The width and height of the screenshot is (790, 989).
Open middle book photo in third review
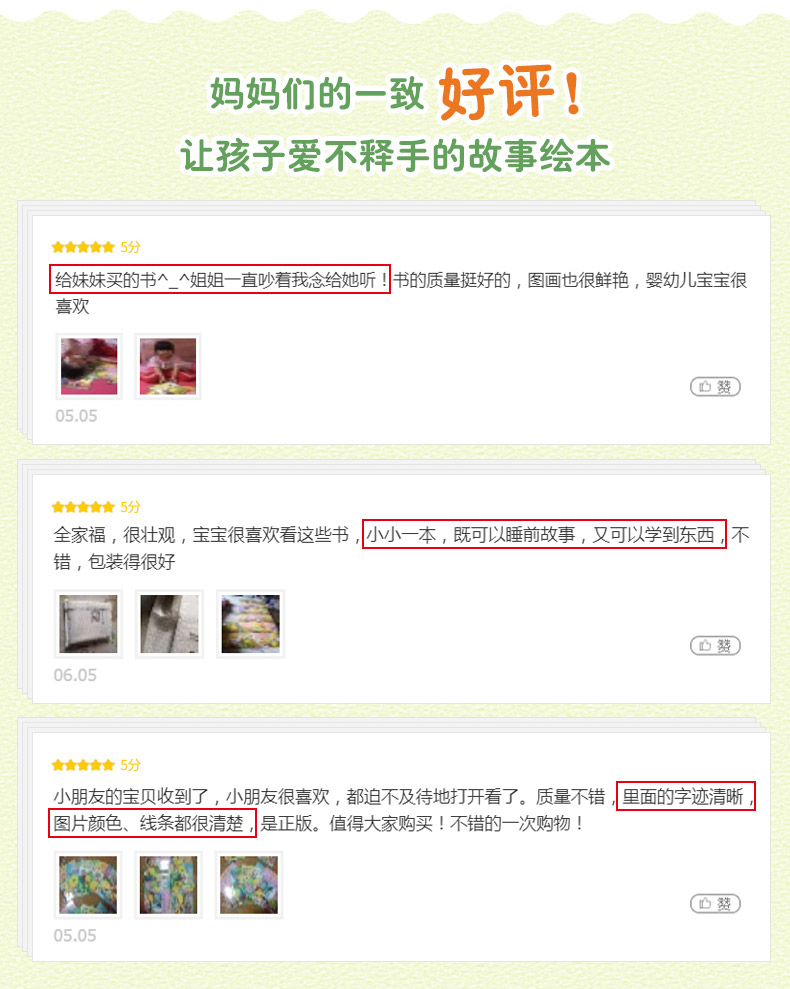point(168,885)
